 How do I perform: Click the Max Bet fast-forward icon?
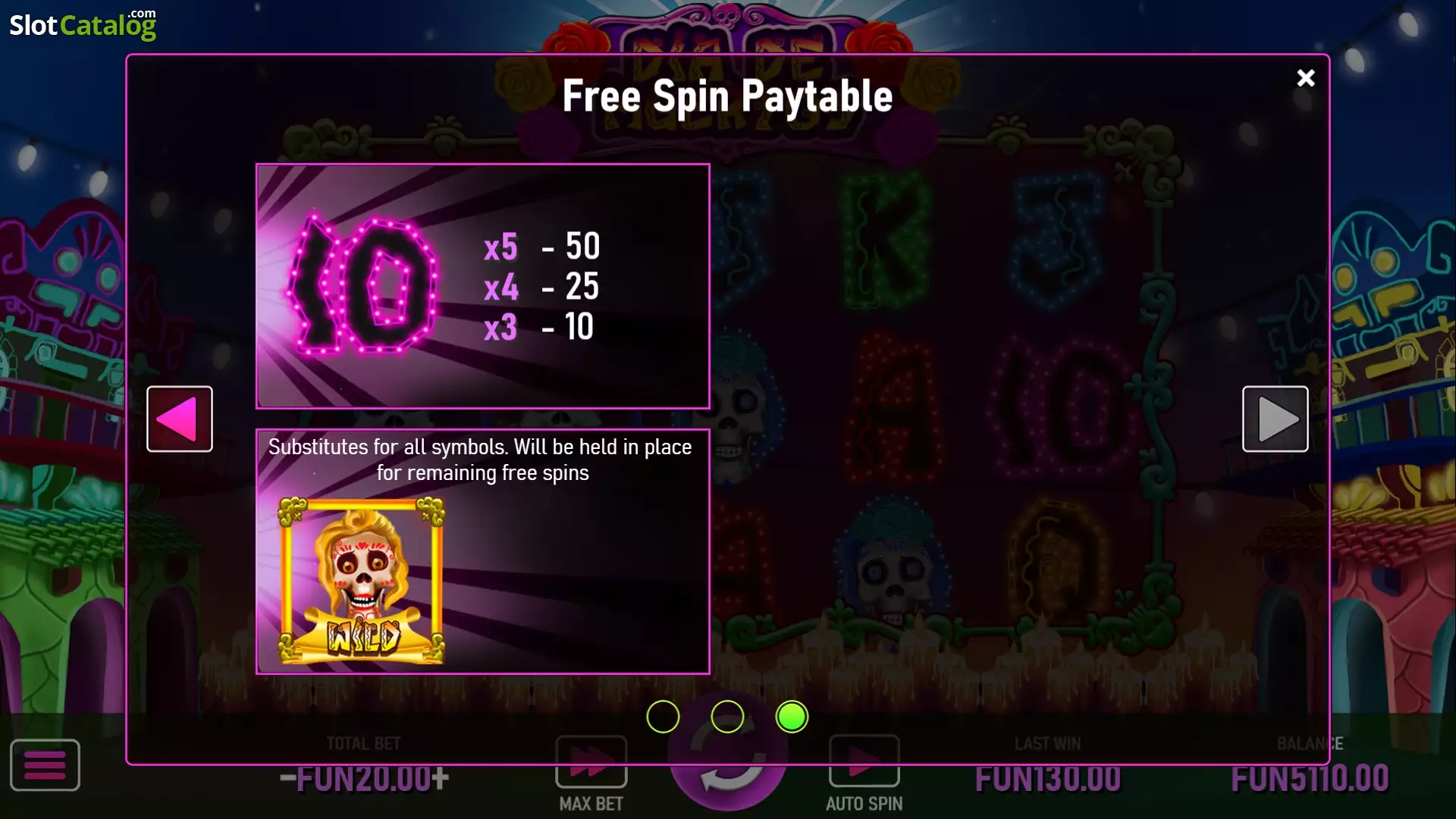pyautogui.click(x=591, y=761)
